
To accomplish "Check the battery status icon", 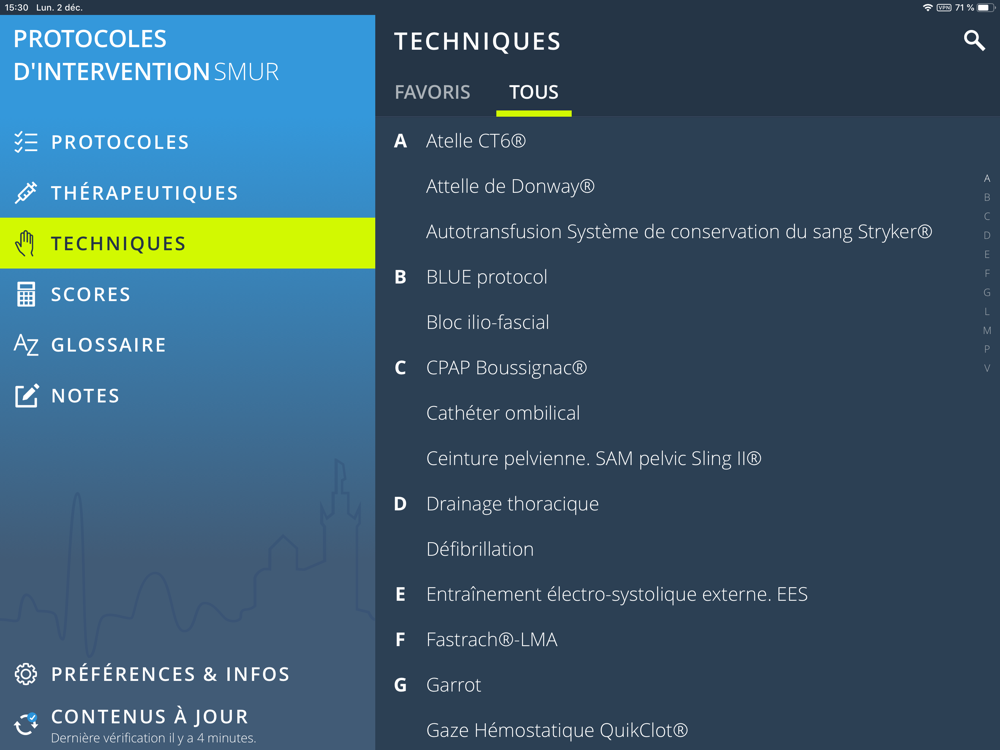I will (x=986, y=8).
